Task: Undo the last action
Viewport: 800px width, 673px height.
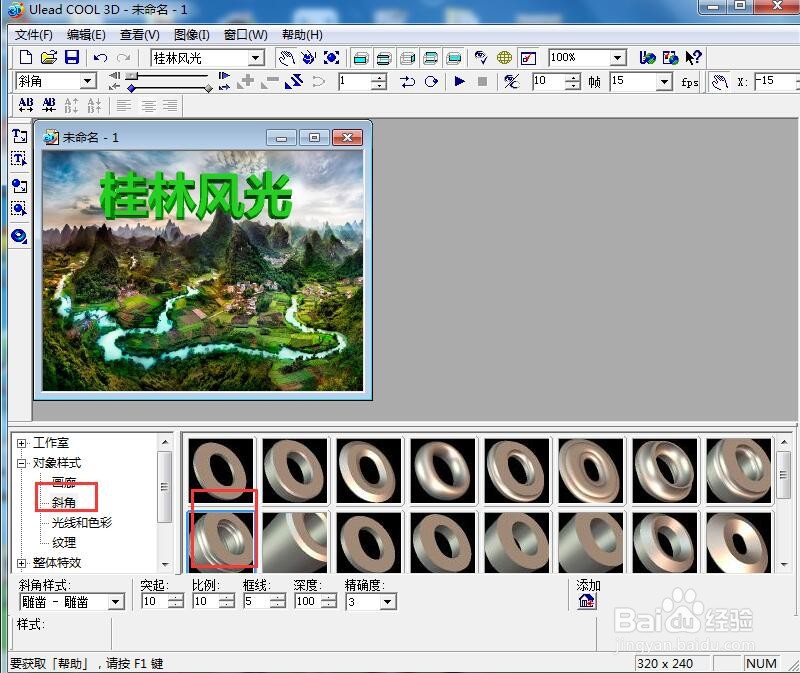Action: (101, 58)
